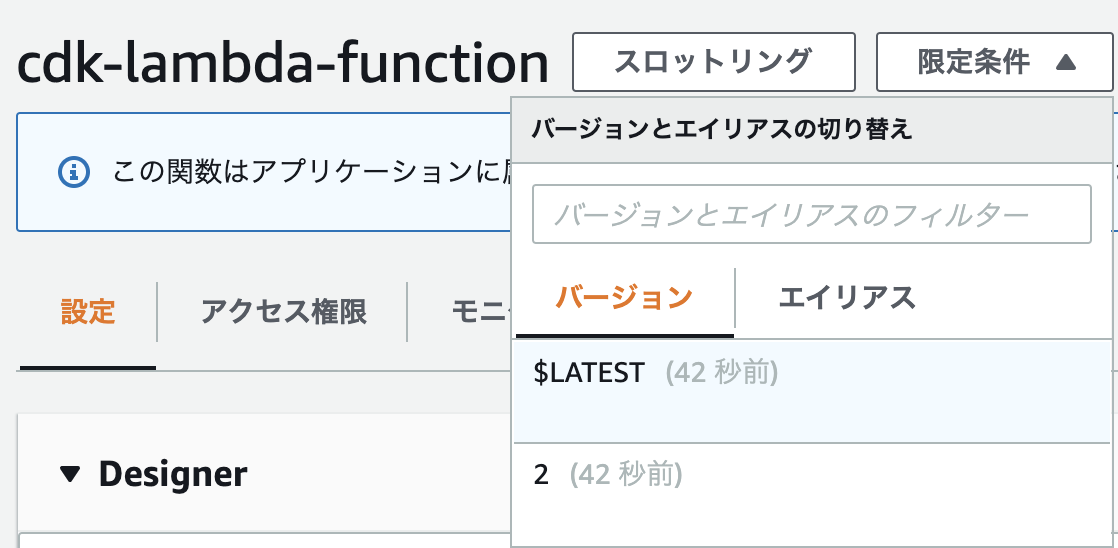
Task: Click the triangle arrow on 限定条件 button
Action: point(1066,63)
